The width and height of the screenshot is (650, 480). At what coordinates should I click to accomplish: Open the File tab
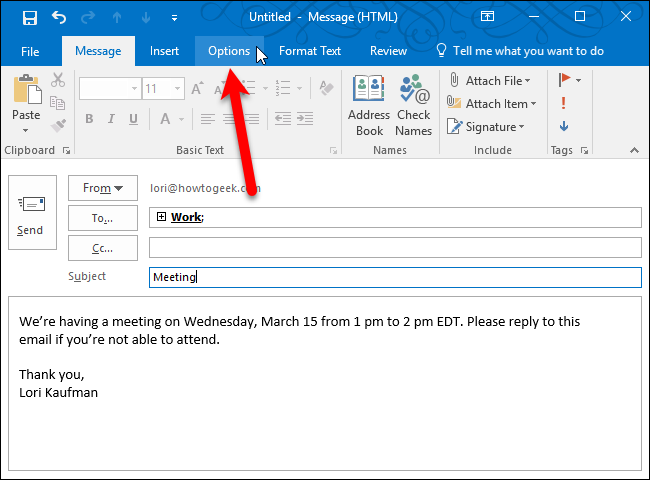[30, 51]
